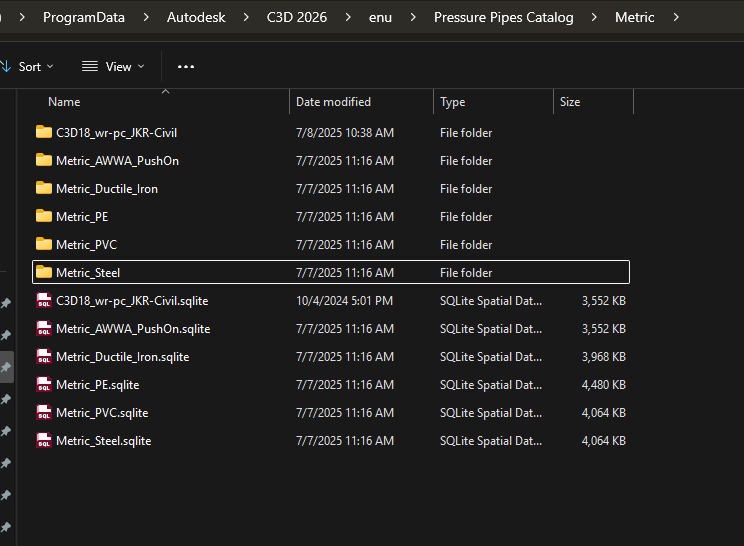Click the Metric breadcrumb segment
744x546 pixels.
coord(634,17)
